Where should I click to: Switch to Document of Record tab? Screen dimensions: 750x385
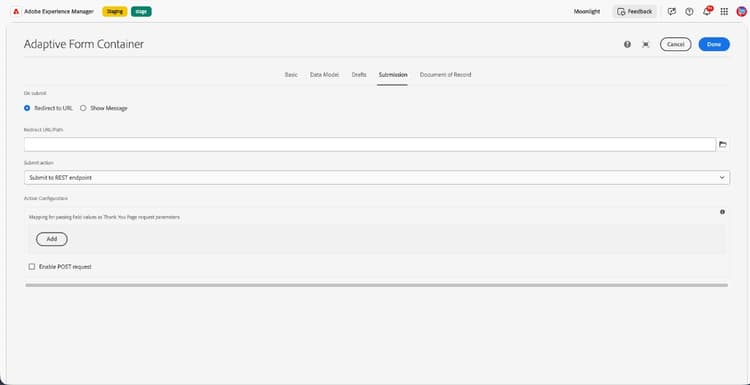pos(445,75)
